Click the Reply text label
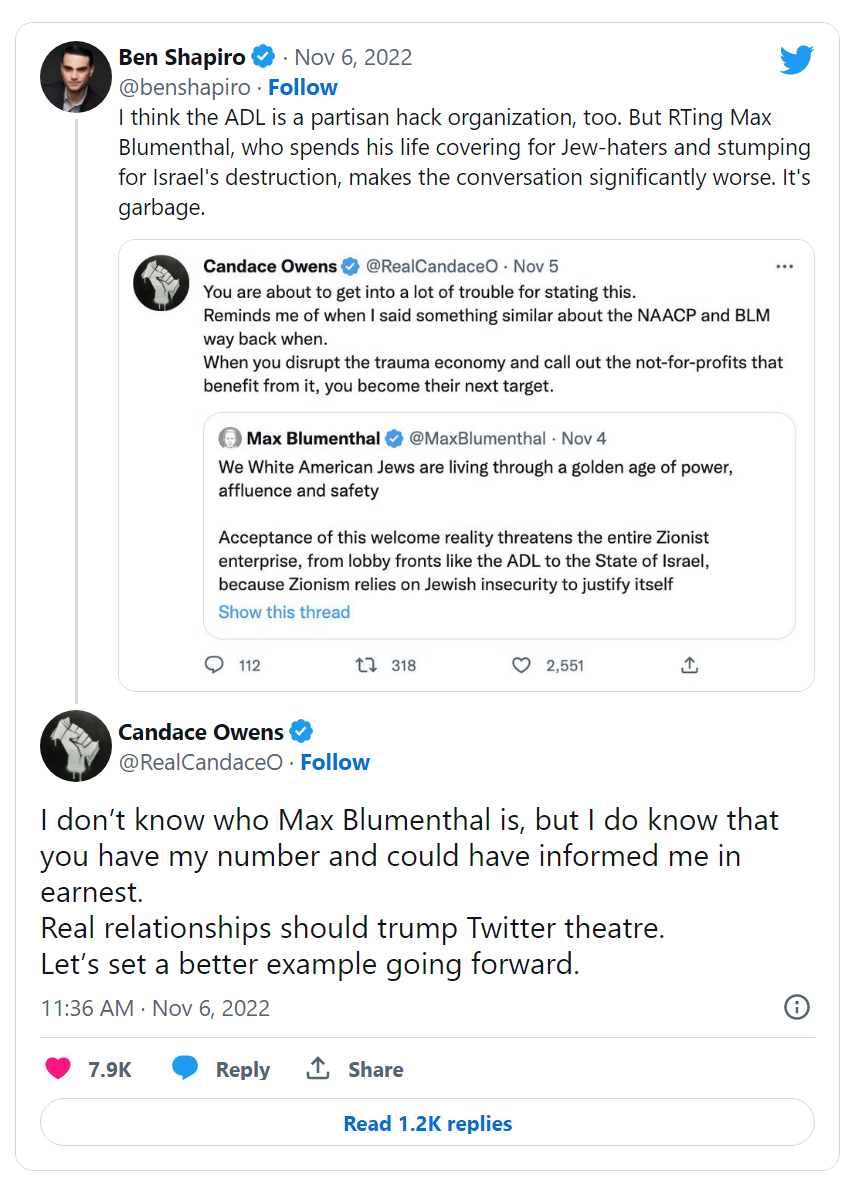Screen dimensions: 858x1188 click(x=243, y=1069)
